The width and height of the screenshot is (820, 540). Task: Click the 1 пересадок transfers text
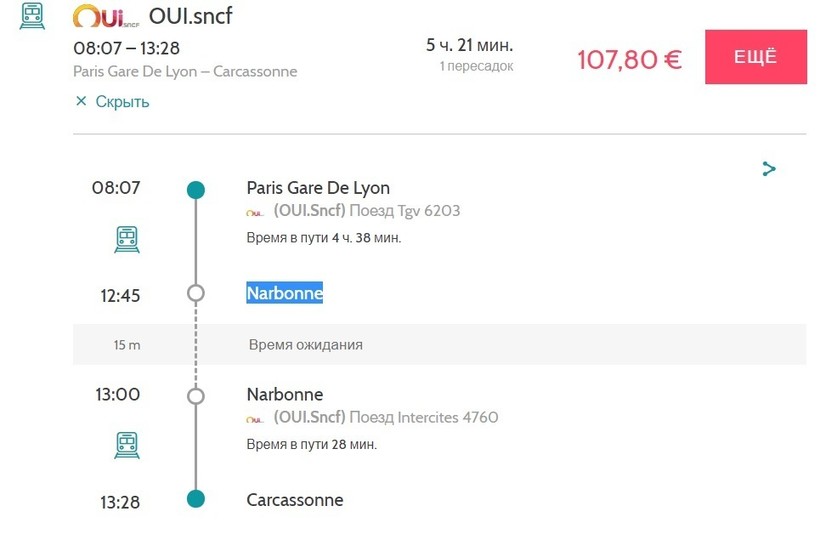[x=476, y=66]
